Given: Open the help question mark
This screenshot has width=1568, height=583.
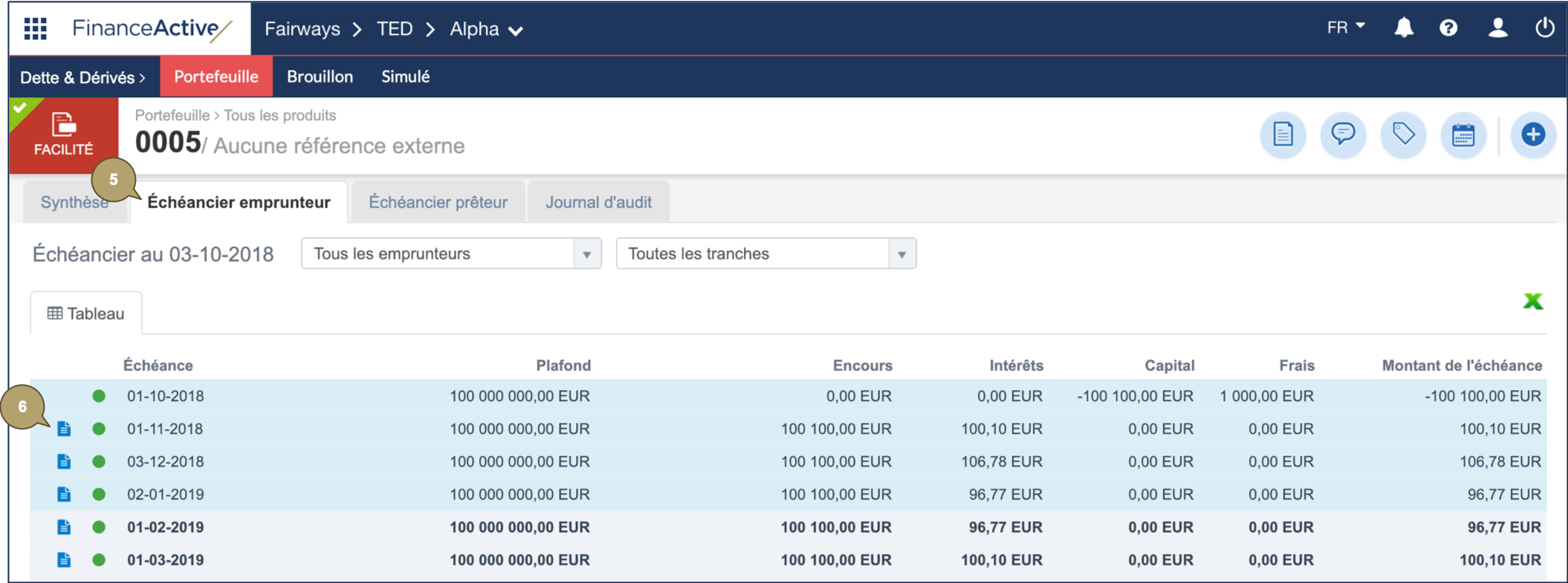Looking at the screenshot, I should click(1448, 28).
